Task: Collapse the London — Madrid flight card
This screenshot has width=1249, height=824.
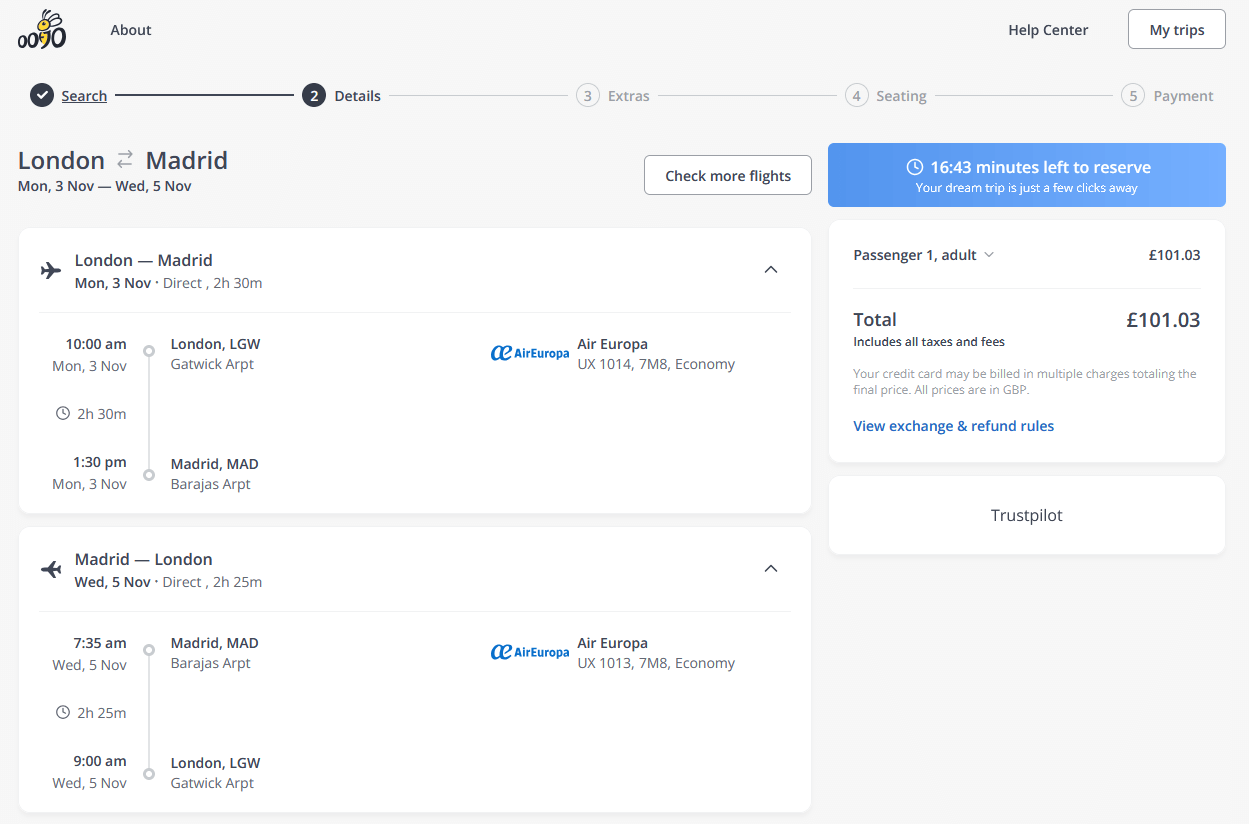Action: [770, 270]
